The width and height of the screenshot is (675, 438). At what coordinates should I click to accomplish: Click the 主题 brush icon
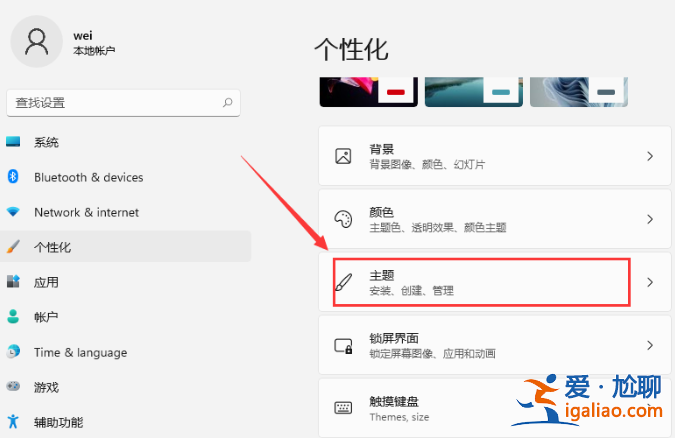coord(344,282)
